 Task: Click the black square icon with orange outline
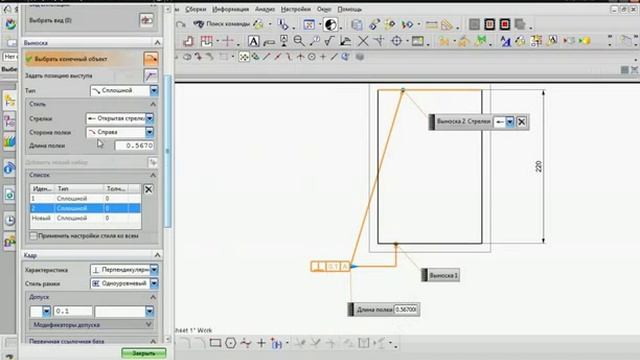click(x=489, y=24)
